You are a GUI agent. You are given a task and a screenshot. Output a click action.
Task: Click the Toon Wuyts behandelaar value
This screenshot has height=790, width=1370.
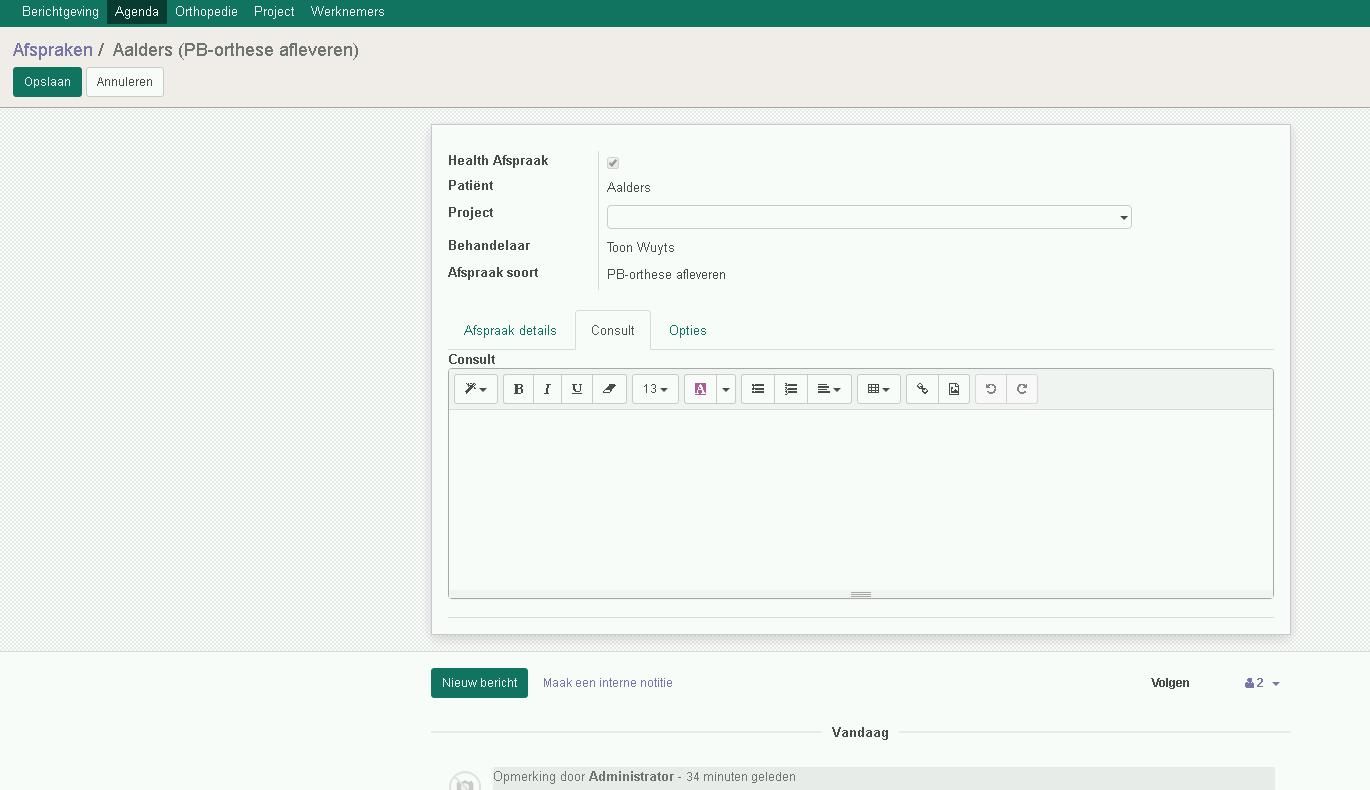click(x=641, y=248)
